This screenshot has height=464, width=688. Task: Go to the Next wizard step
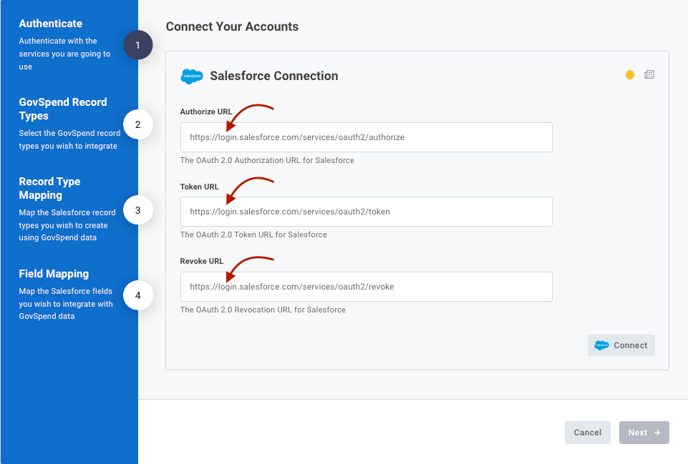pyautogui.click(x=644, y=432)
